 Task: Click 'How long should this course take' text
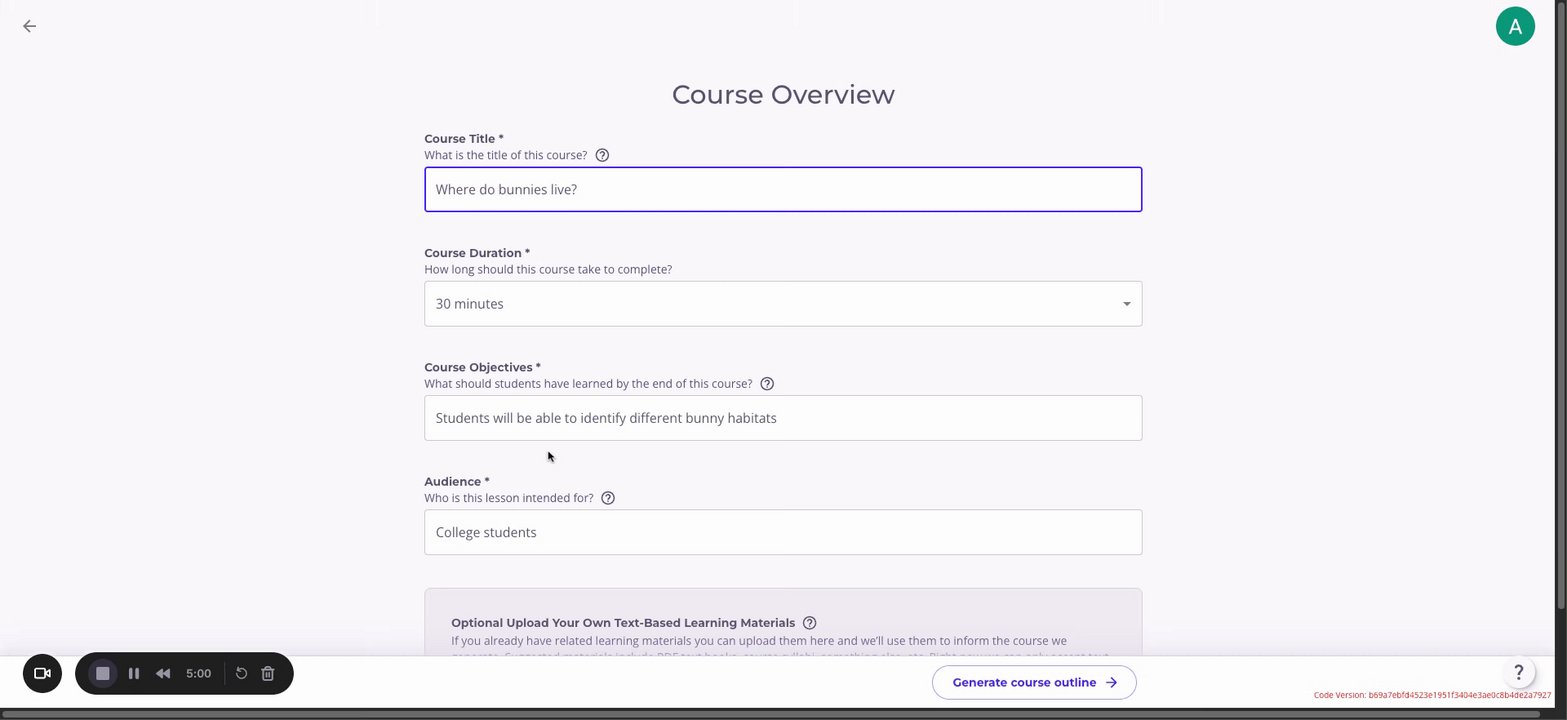tap(548, 270)
